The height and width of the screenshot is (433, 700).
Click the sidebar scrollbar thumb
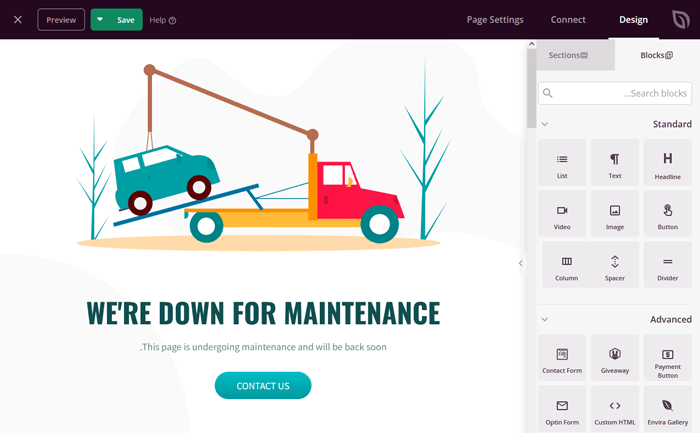click(x=531, y=88)
